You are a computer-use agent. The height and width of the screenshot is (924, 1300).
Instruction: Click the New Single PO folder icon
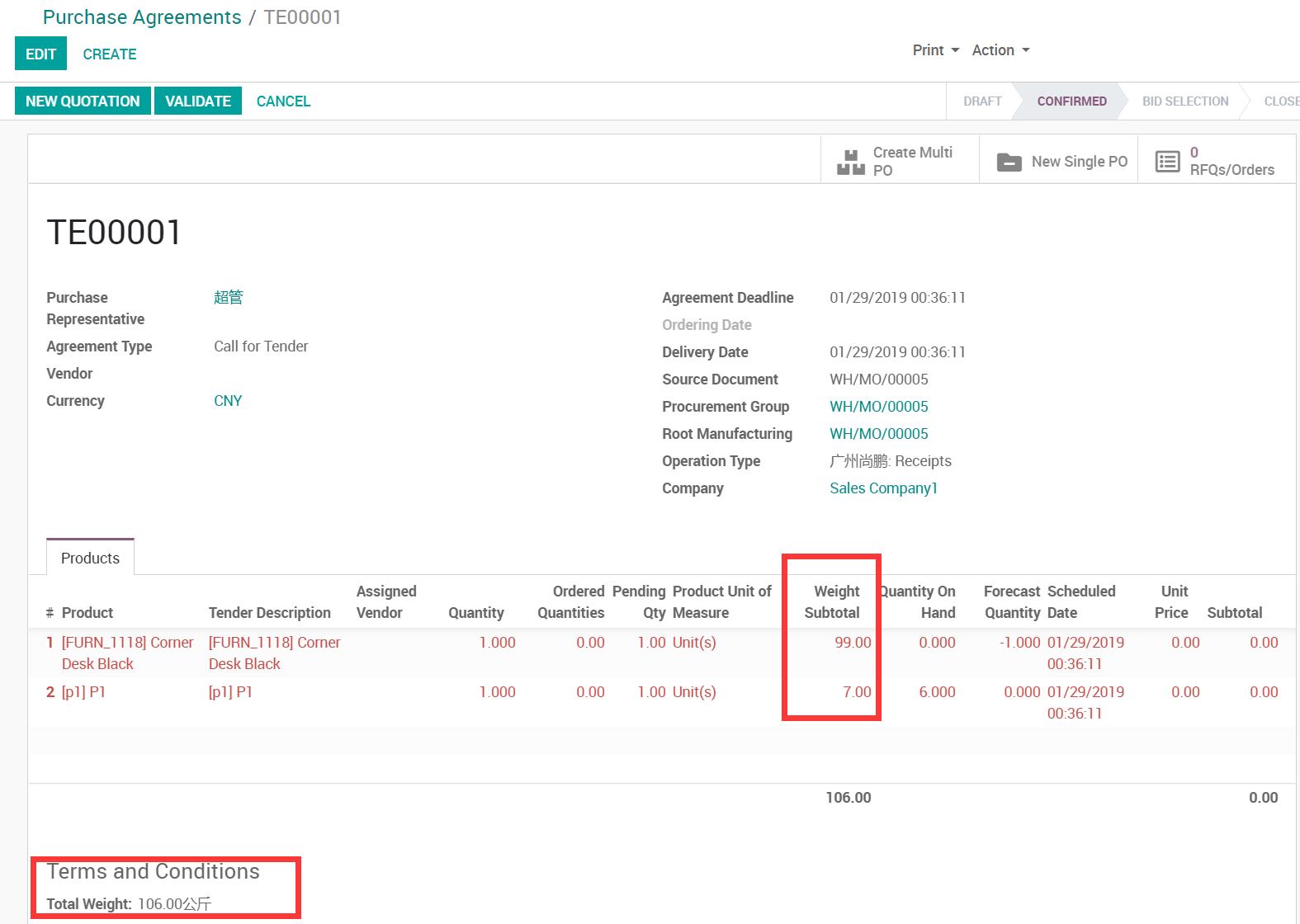click(x=1009, y=162)
